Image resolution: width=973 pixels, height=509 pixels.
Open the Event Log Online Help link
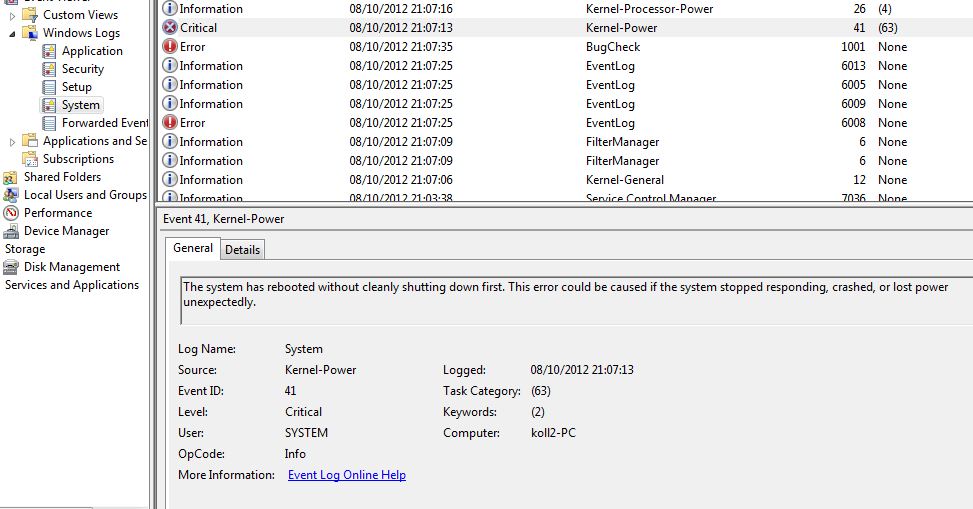pos(346,475)
